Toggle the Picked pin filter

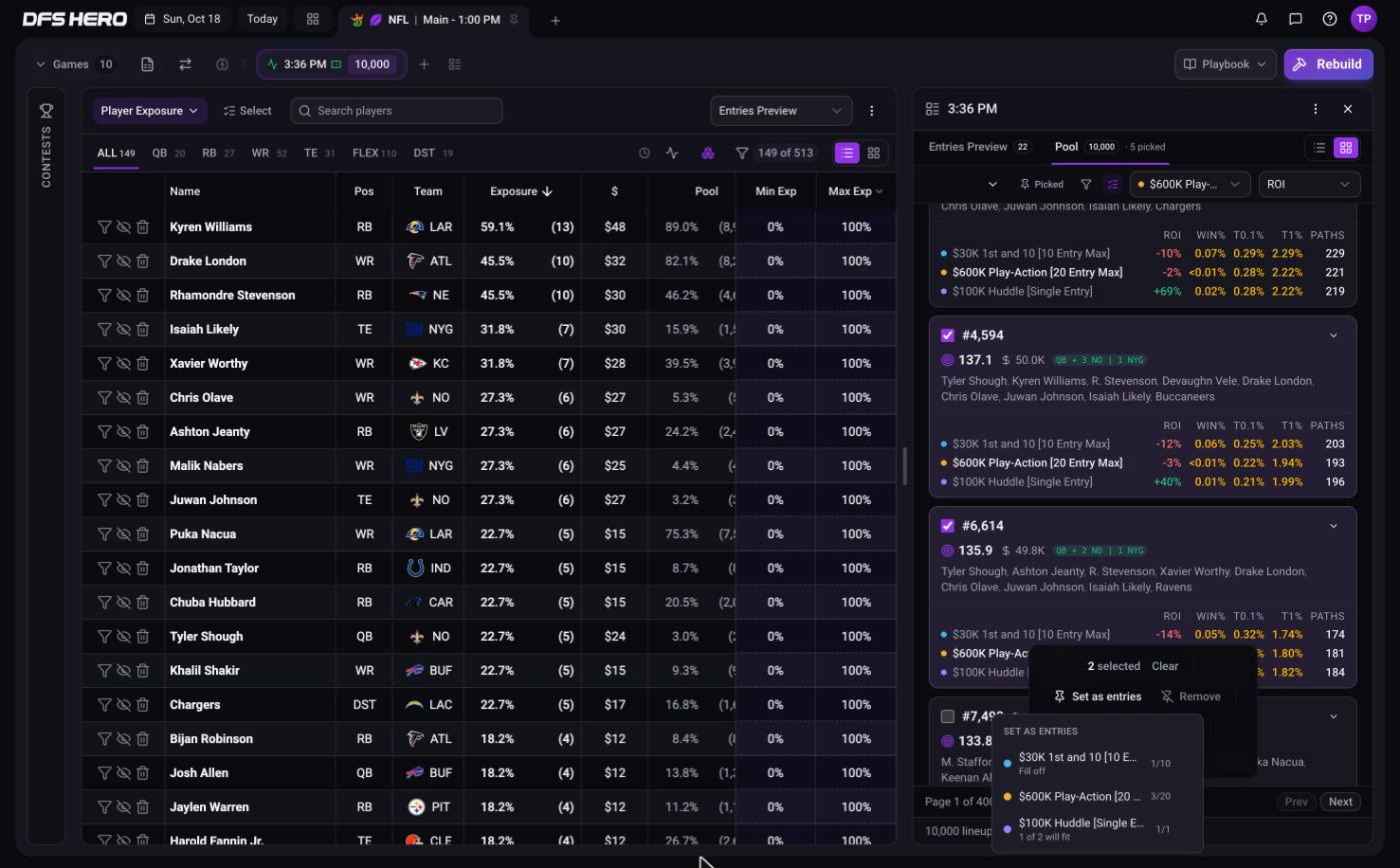point(1041,184)
